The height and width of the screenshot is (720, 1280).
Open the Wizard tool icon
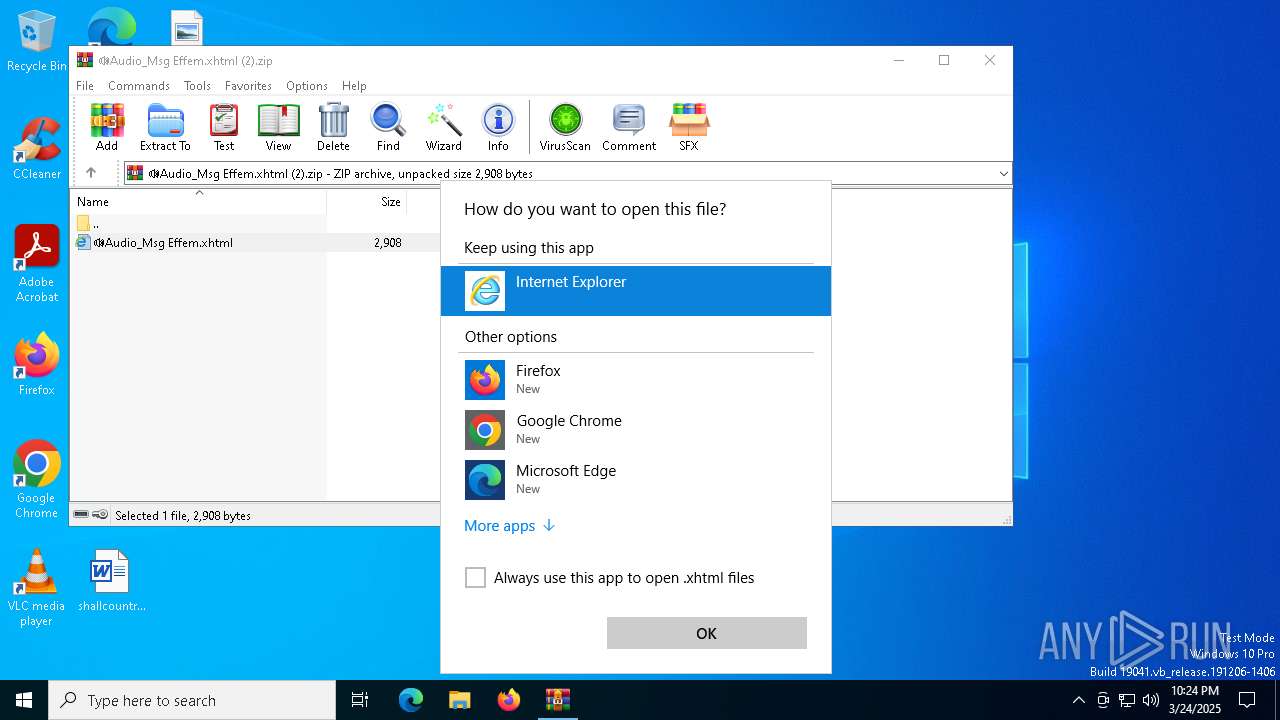[444, 127]
